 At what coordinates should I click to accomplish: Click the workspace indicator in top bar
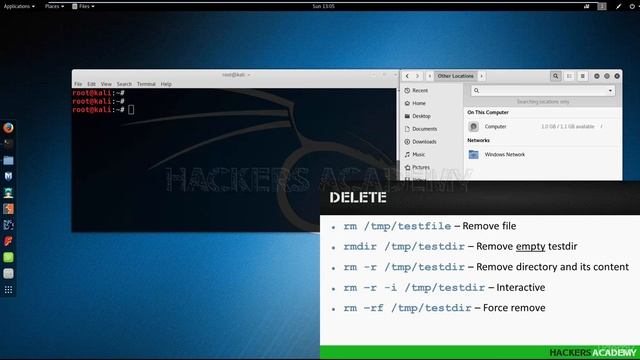coord(602,6)
